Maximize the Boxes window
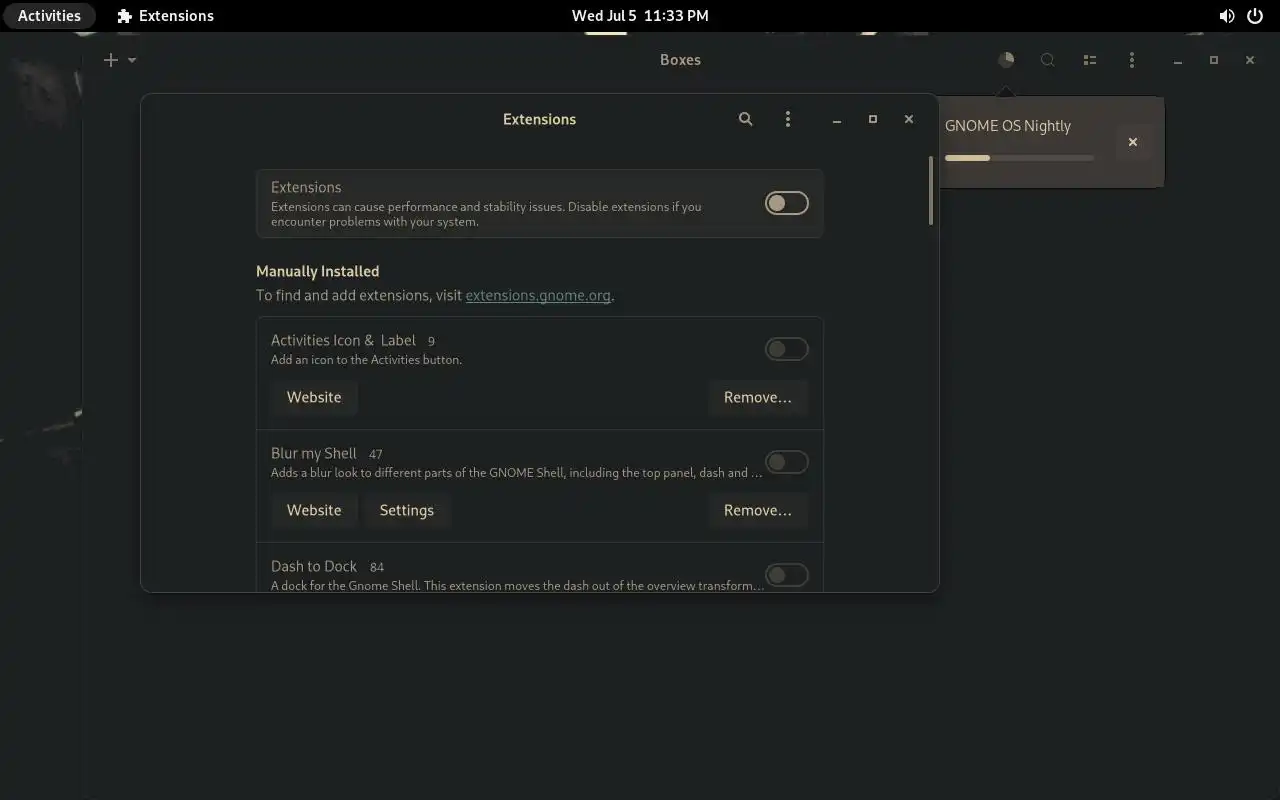Viewport: 1280px width, 800px height. 1214,60
